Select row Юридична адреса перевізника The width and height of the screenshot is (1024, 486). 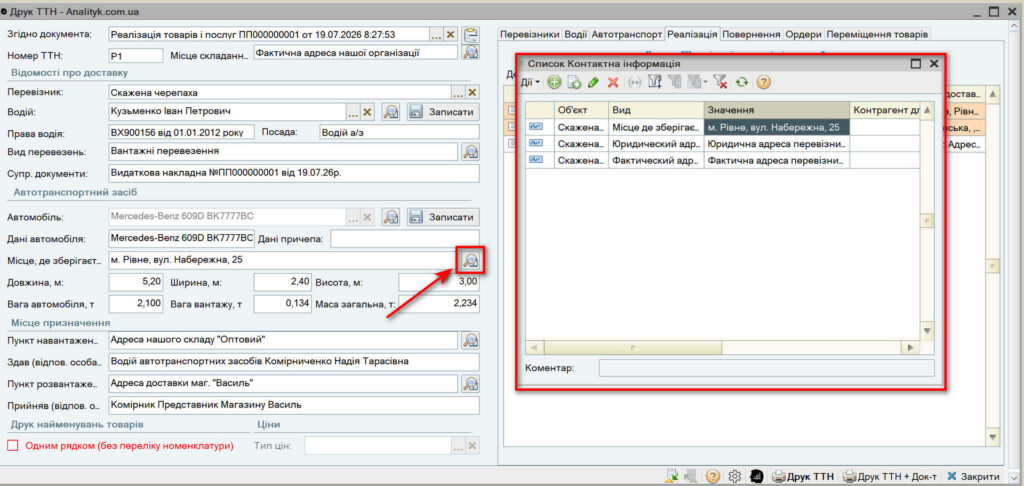(722, 144)
